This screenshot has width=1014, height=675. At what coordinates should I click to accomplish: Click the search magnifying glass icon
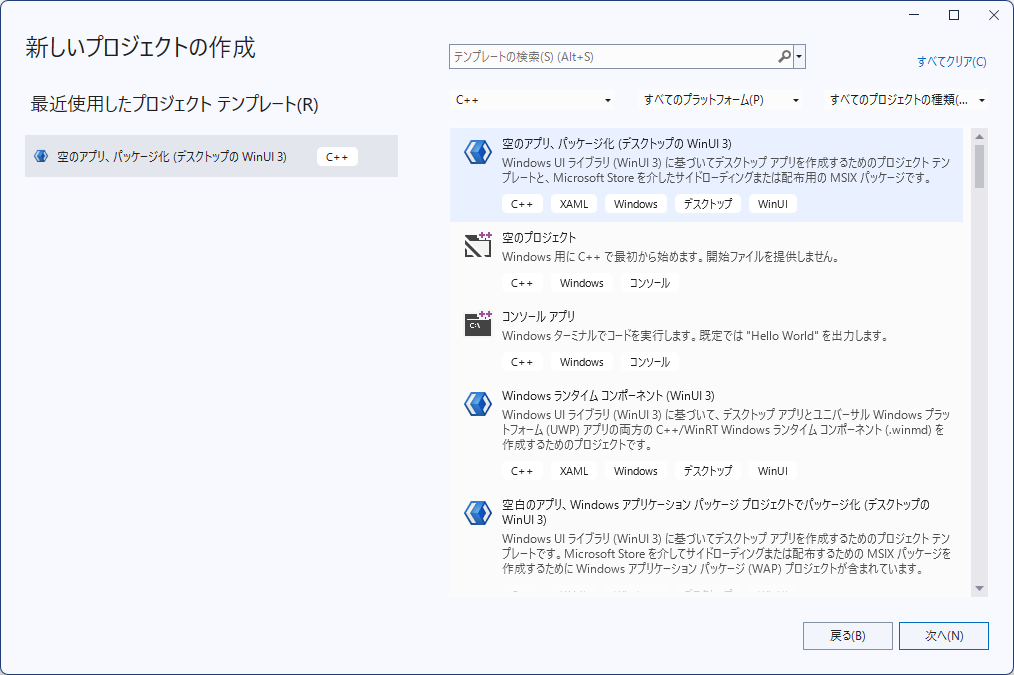(784, 56)
